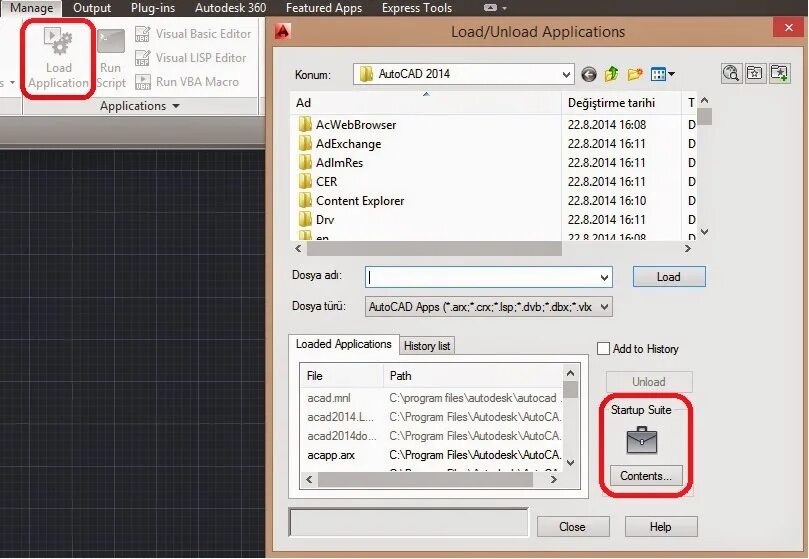
Task: Click the loaded applications scrollbar down arrow
Action: point(570,463)
